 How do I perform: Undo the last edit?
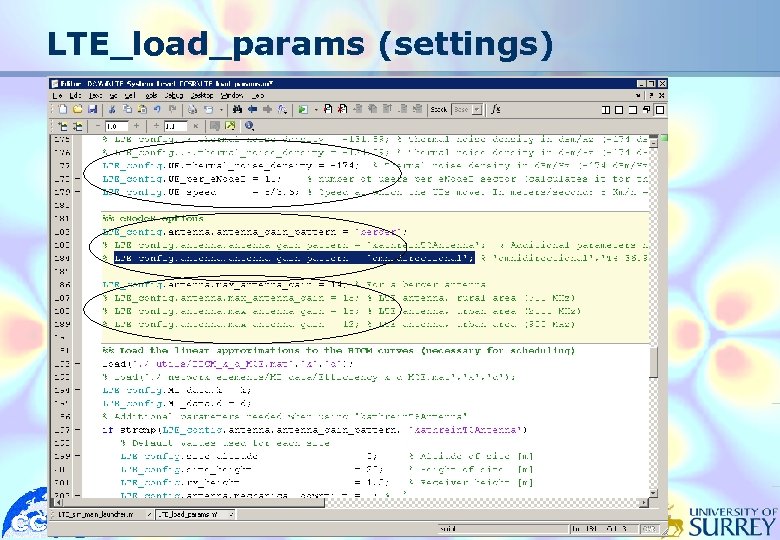point(157,110)
